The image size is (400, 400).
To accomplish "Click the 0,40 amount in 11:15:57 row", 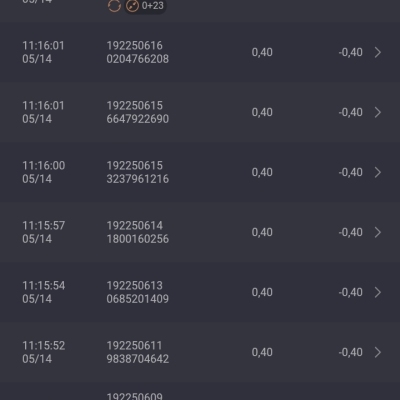I will (x=262, y=232).
